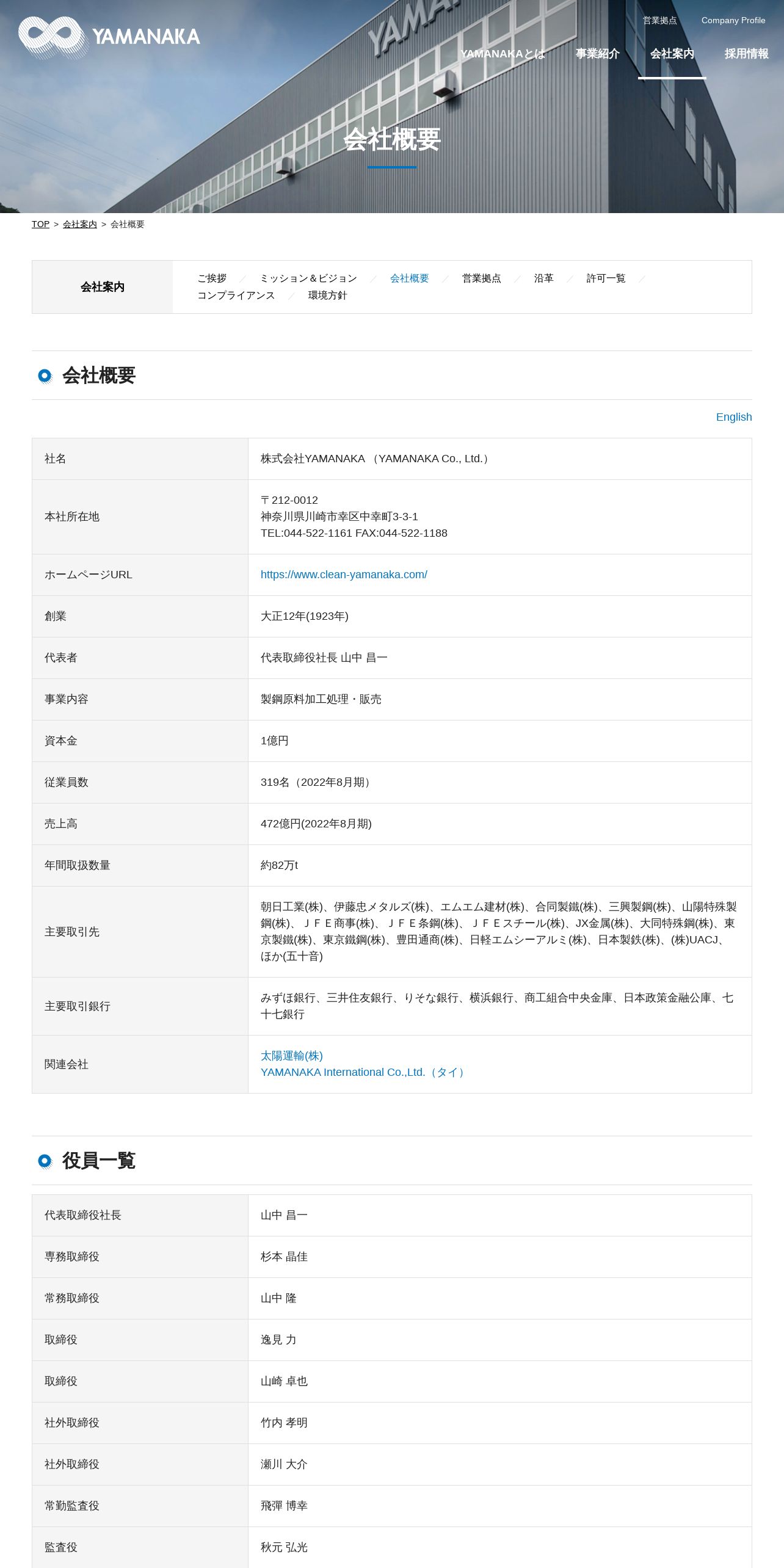Open 許可一覧 in the sub-navigation
The image size is (784, 1568).
(x=606, y=278)
